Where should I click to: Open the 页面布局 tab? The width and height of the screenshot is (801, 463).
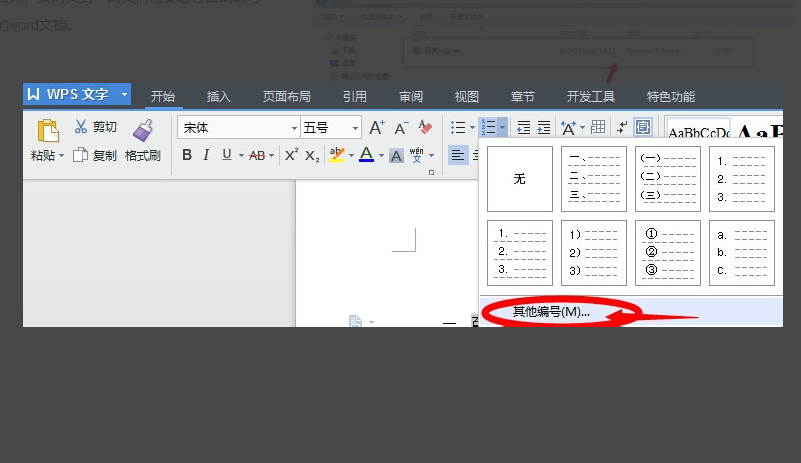click(287, 96)
